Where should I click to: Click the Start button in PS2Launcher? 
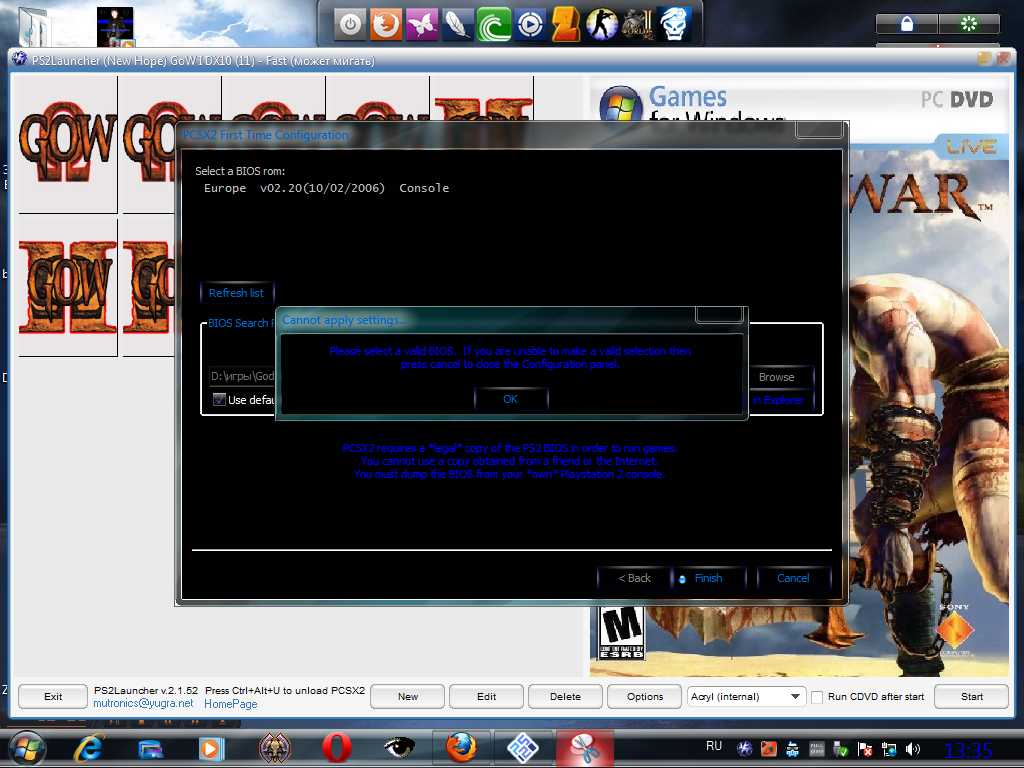pyautogui.click(x=972, y=697)
